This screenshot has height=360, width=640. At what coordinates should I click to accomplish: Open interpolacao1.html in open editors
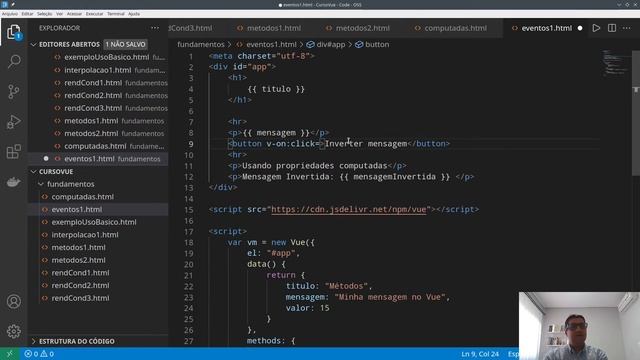coord(99,70)
